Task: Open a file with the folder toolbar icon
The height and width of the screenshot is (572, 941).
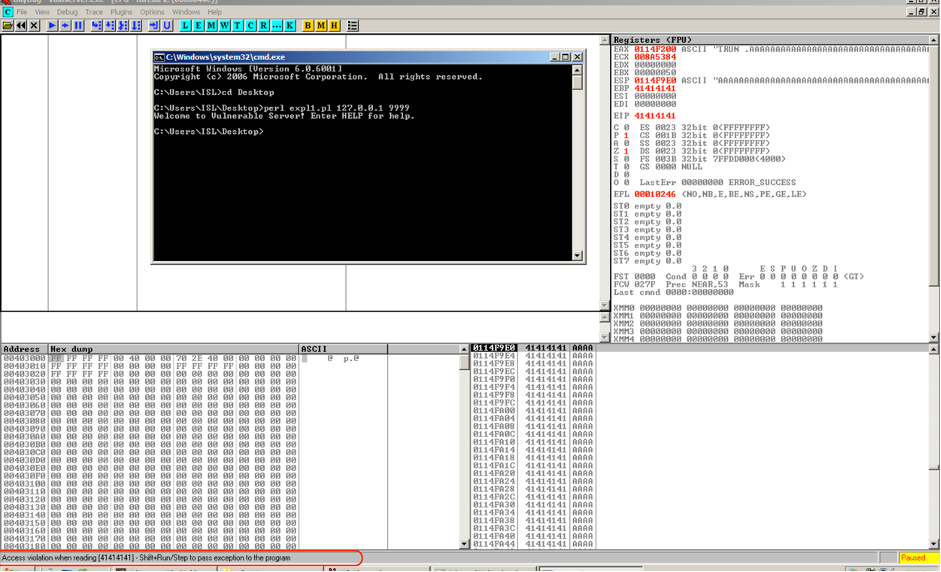Action: point(8,26)
